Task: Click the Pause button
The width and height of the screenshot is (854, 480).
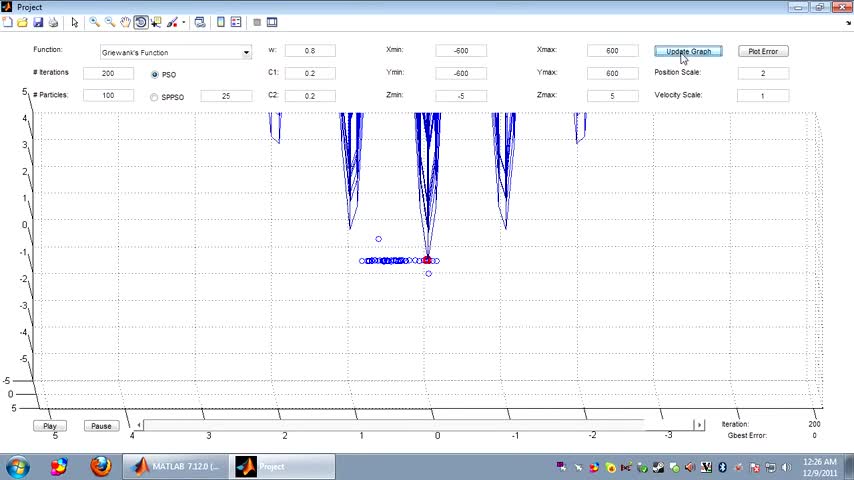Action: coord(101,426)
